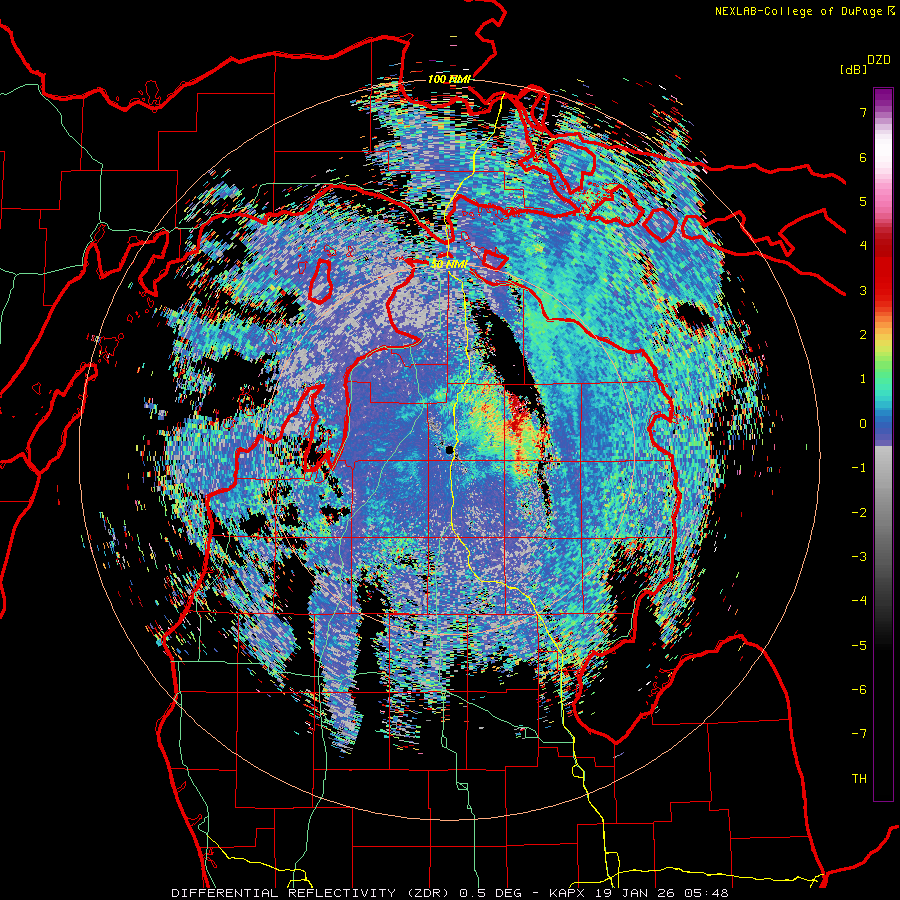
Task: Click the 2 value on the color scale
Action: (x=863, y=335)
